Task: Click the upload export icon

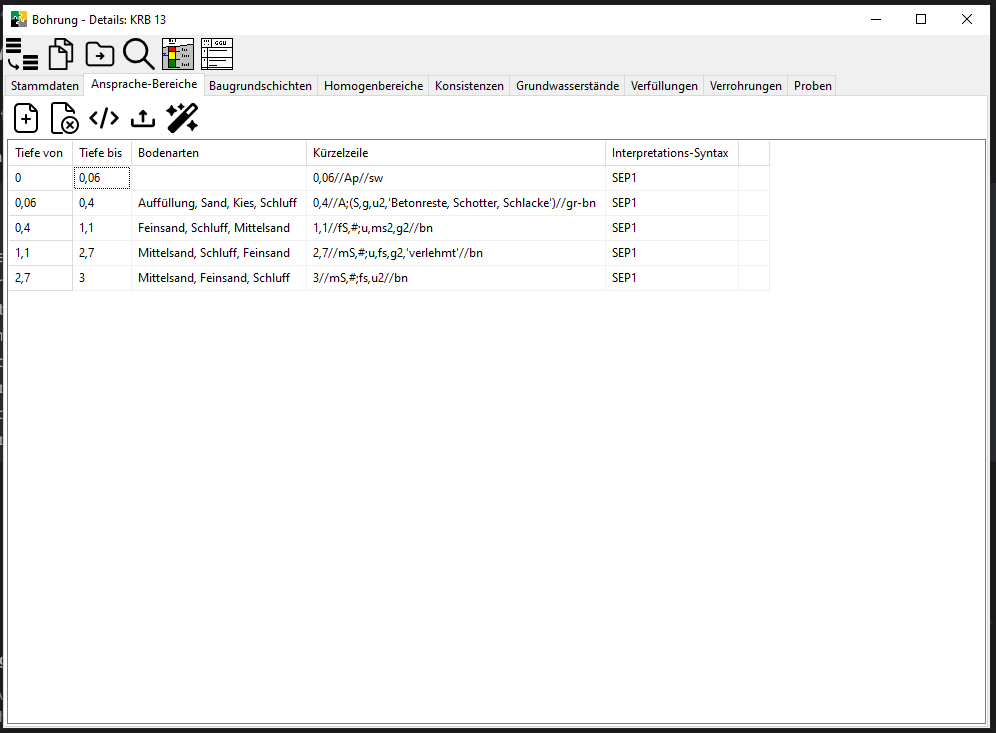Action: (143, 118)
